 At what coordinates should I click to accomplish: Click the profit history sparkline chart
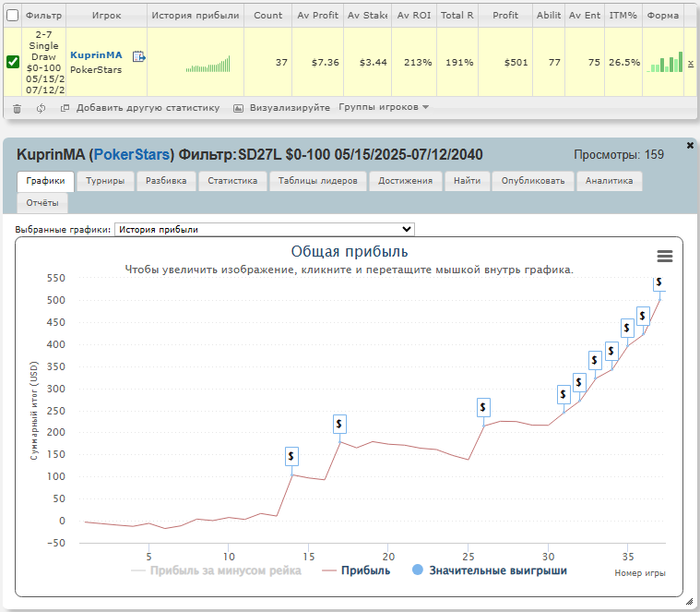pos(208,64)
